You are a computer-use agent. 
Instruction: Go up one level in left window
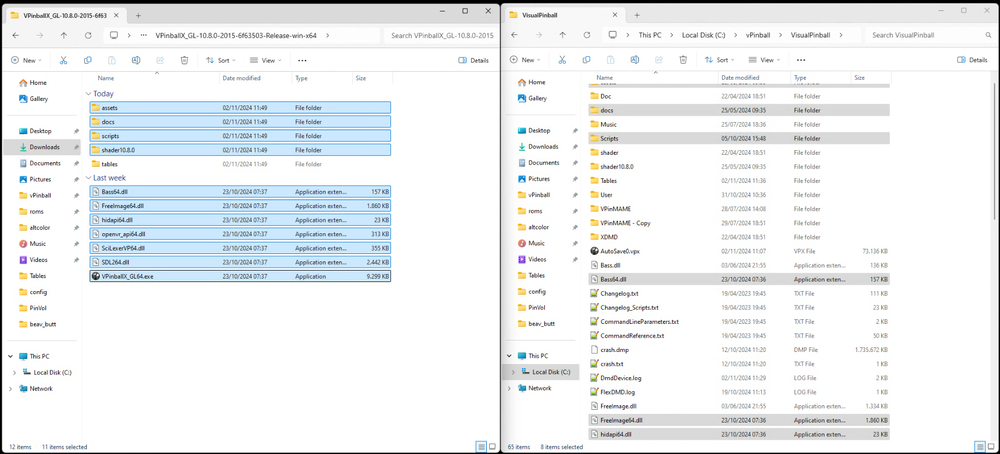click(64, 35)
